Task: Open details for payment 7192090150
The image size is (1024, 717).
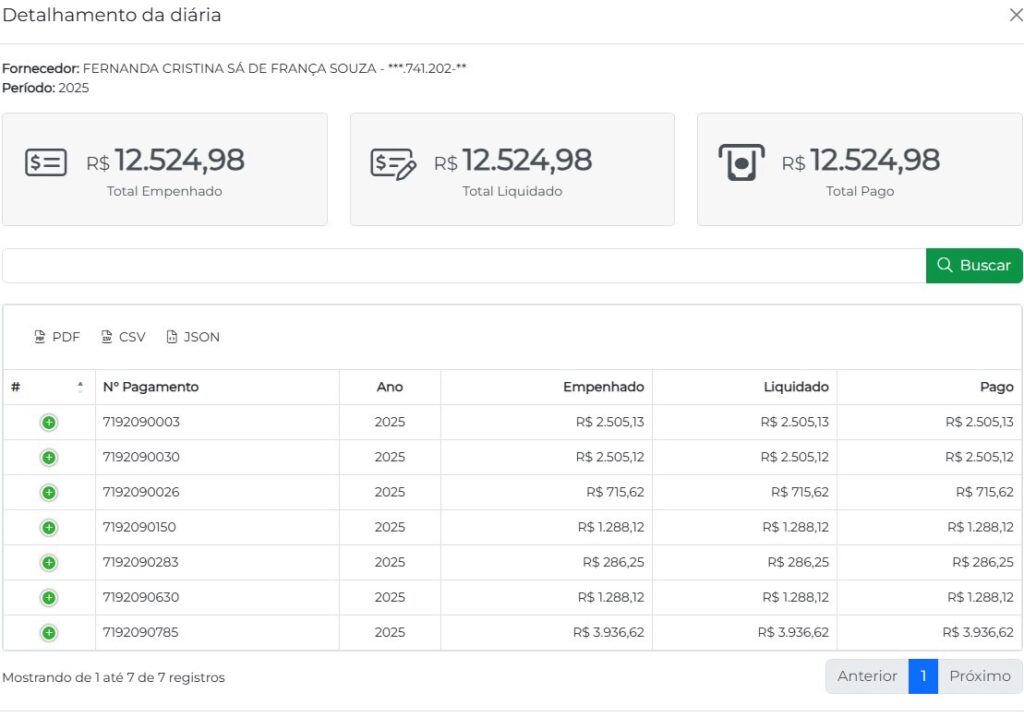Action: pyautogui.click(x=49, y=528)
